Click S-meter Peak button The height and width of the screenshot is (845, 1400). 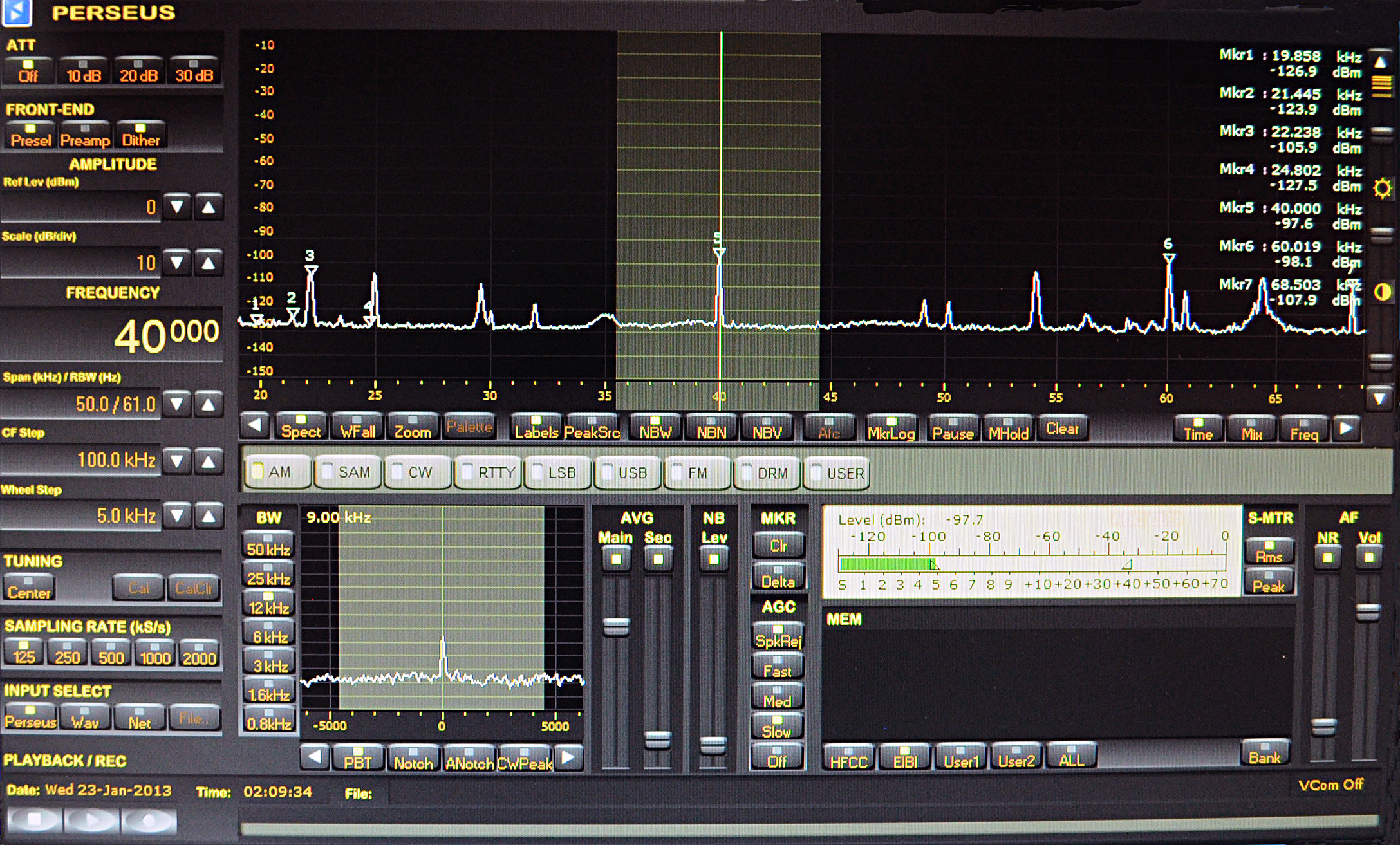point(1269,582)
